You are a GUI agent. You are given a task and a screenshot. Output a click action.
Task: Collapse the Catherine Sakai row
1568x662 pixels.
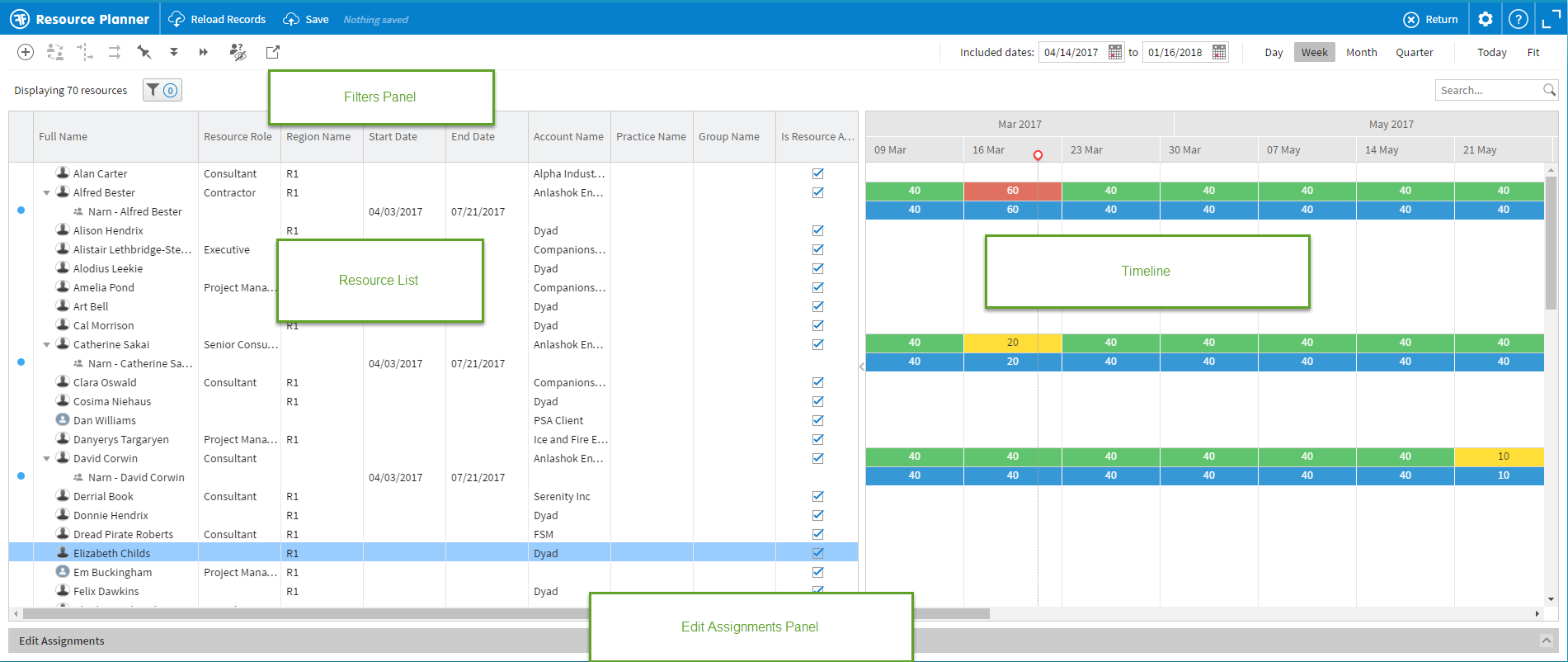[x=46, y=344]
